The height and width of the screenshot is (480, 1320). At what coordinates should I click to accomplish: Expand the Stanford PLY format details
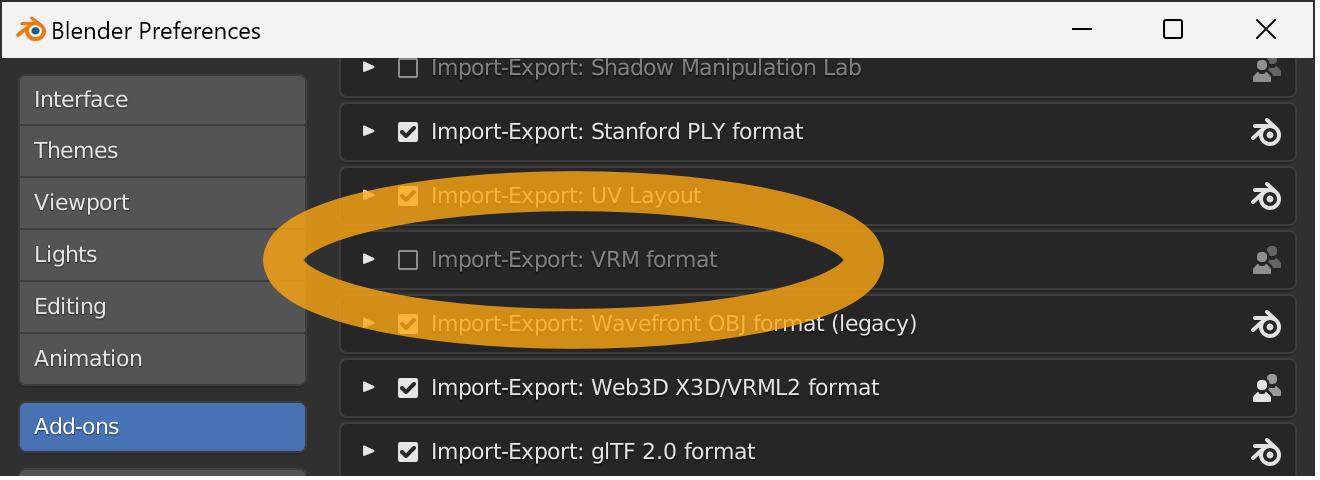click(368, 131)
